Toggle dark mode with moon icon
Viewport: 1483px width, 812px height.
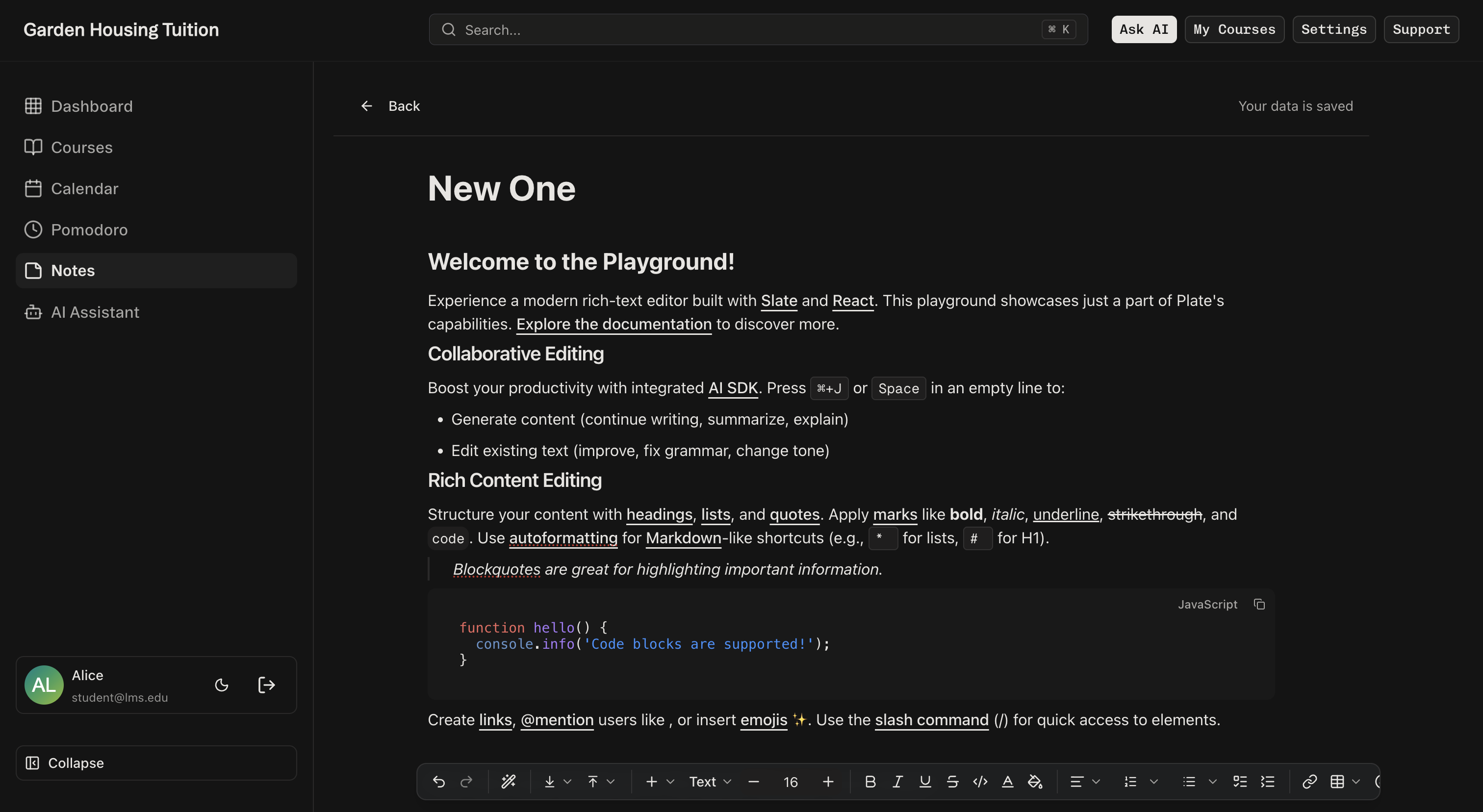[222, 685]
